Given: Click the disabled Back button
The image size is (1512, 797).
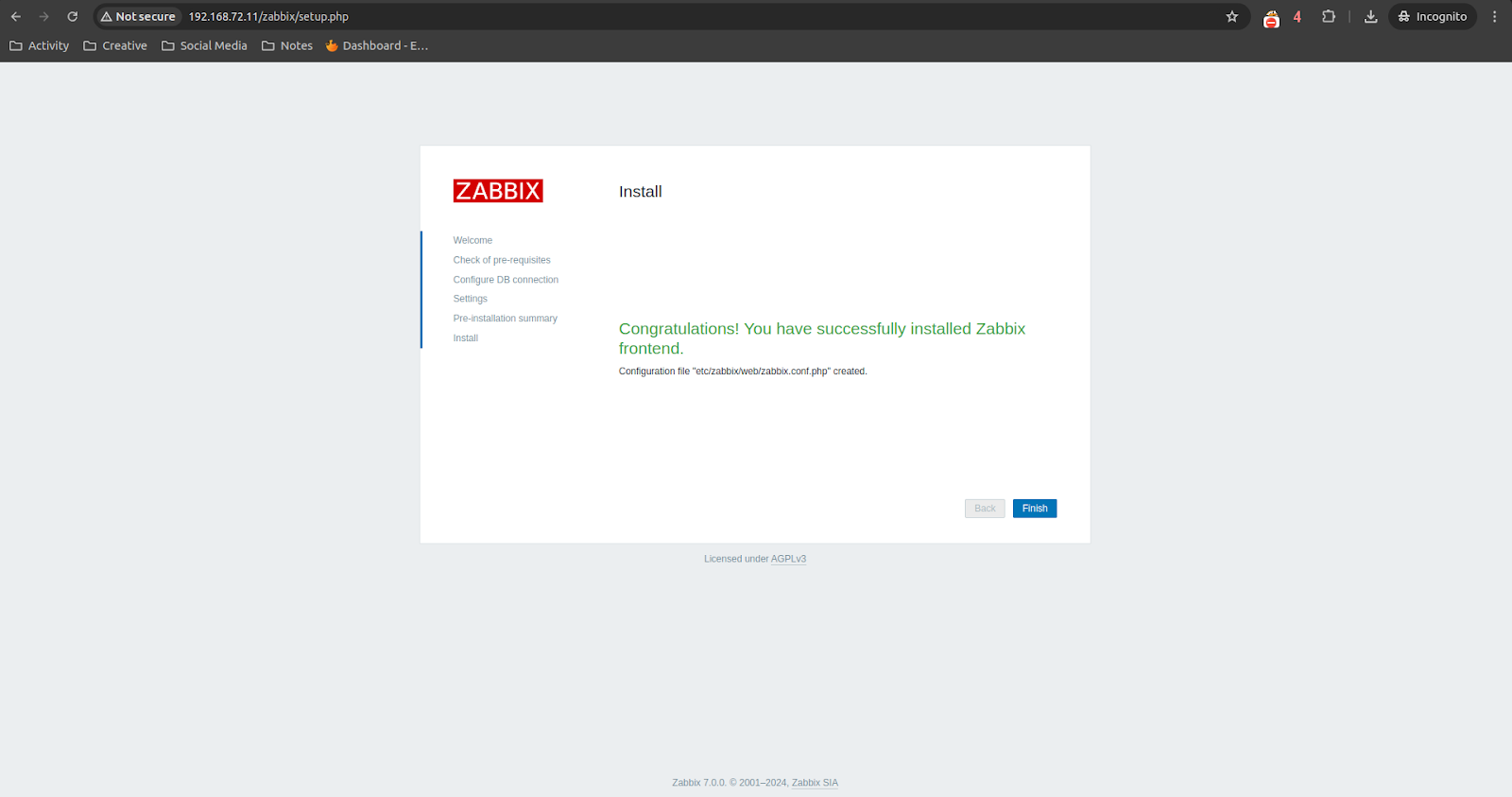Looking at the screenshot, I should click(985, 509).
